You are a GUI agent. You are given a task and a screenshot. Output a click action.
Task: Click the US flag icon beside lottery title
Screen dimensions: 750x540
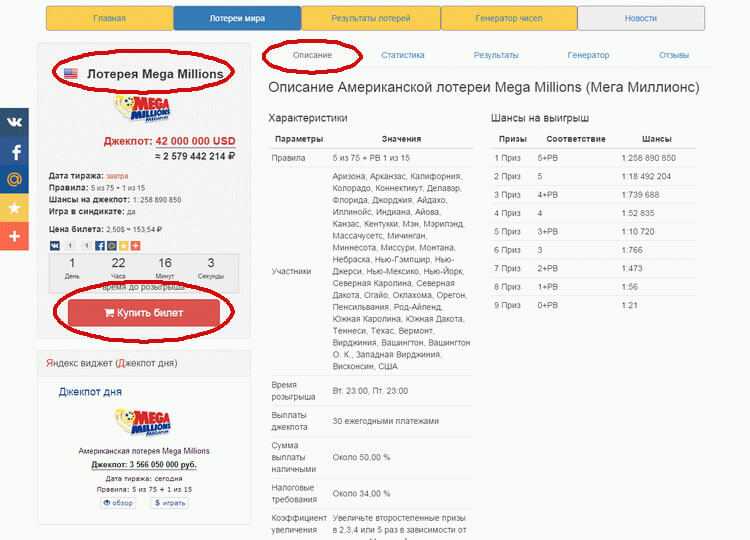point(71,74)
